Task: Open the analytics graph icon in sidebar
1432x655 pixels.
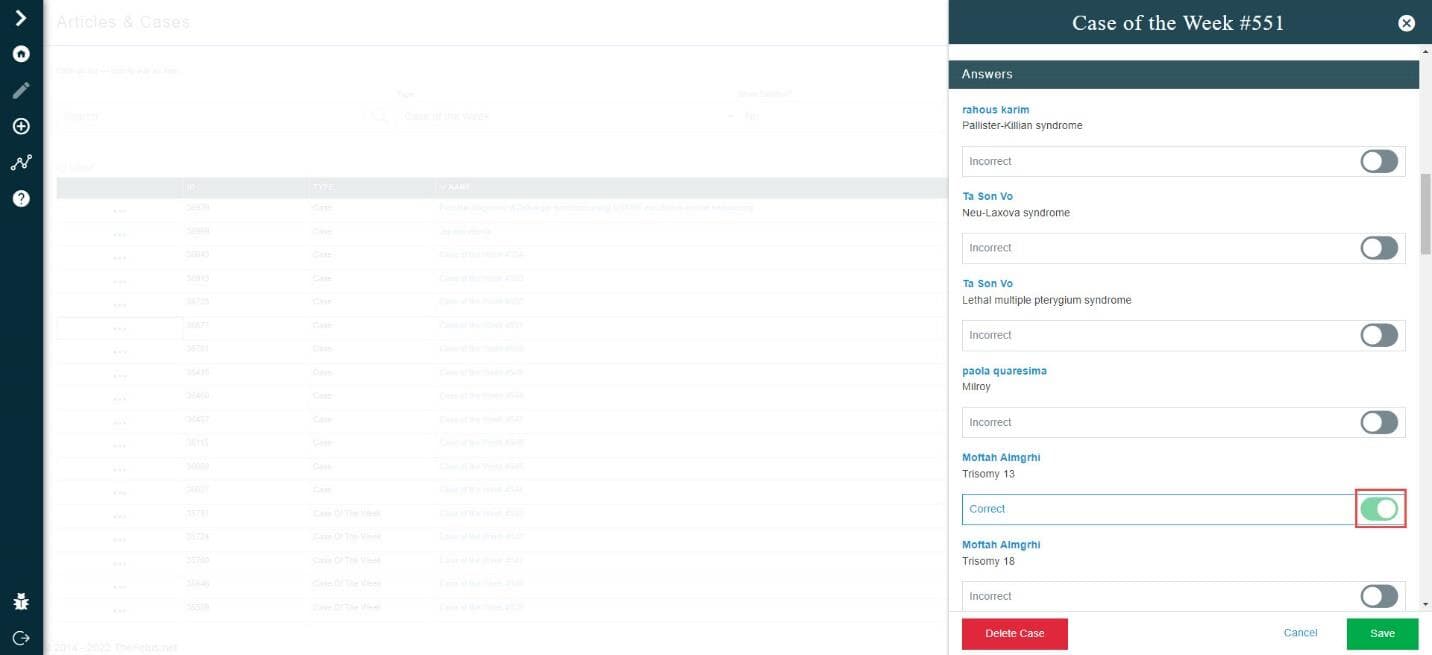Action: 21,163
